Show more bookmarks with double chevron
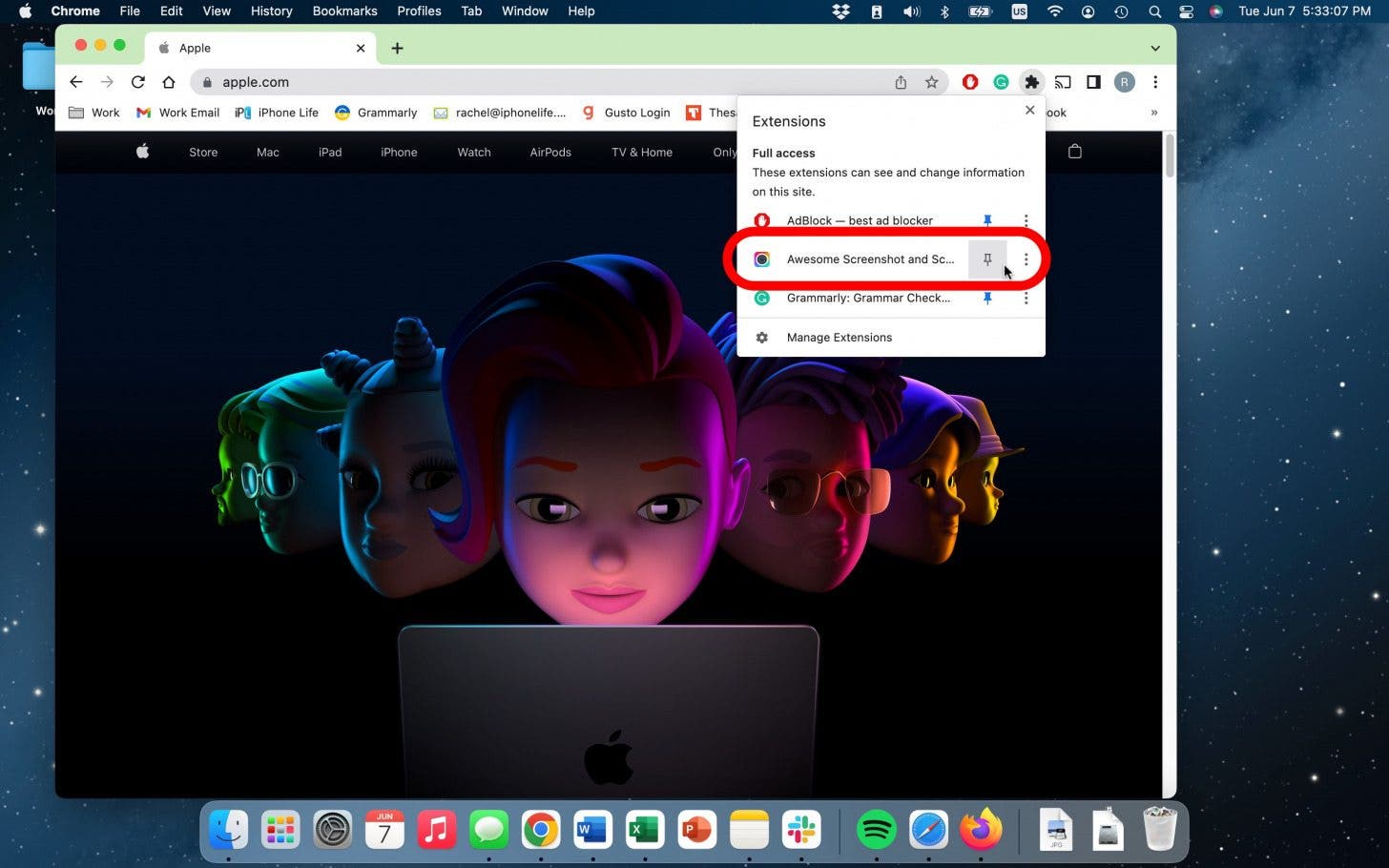 click(1154, 113)
